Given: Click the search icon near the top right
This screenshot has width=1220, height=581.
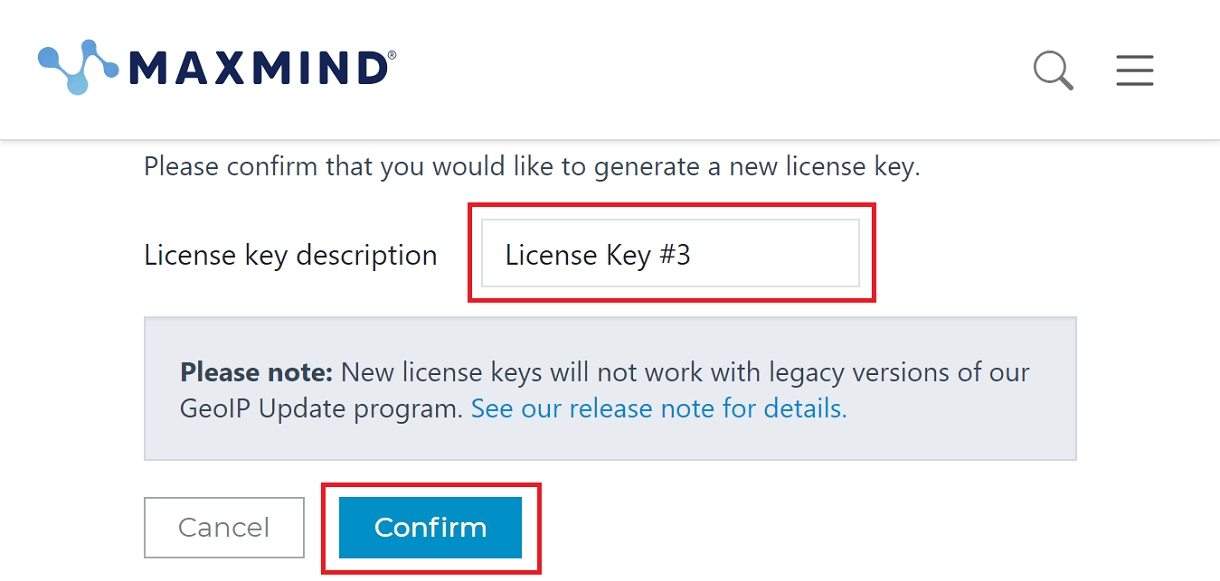Looking at the screenshot, I should point(1051,70).
